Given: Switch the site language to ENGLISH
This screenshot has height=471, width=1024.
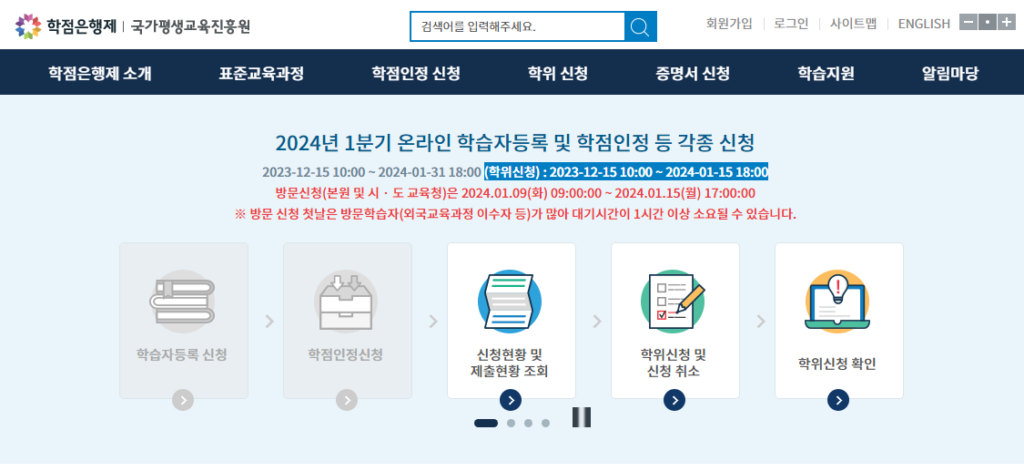Looking at the screenshot, I should point(923,24).
